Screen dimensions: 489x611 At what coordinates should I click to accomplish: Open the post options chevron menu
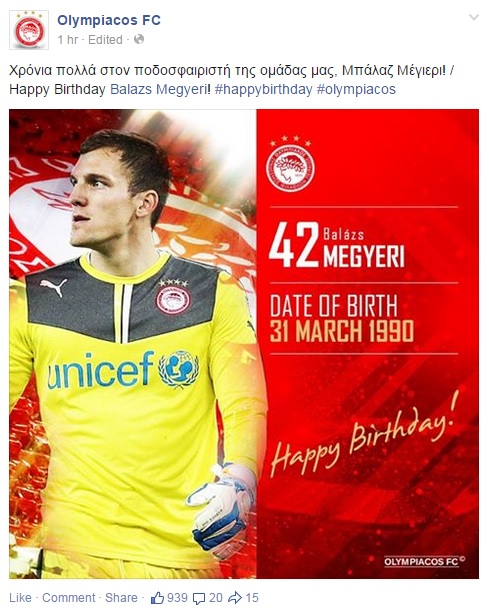coord(474,18)
